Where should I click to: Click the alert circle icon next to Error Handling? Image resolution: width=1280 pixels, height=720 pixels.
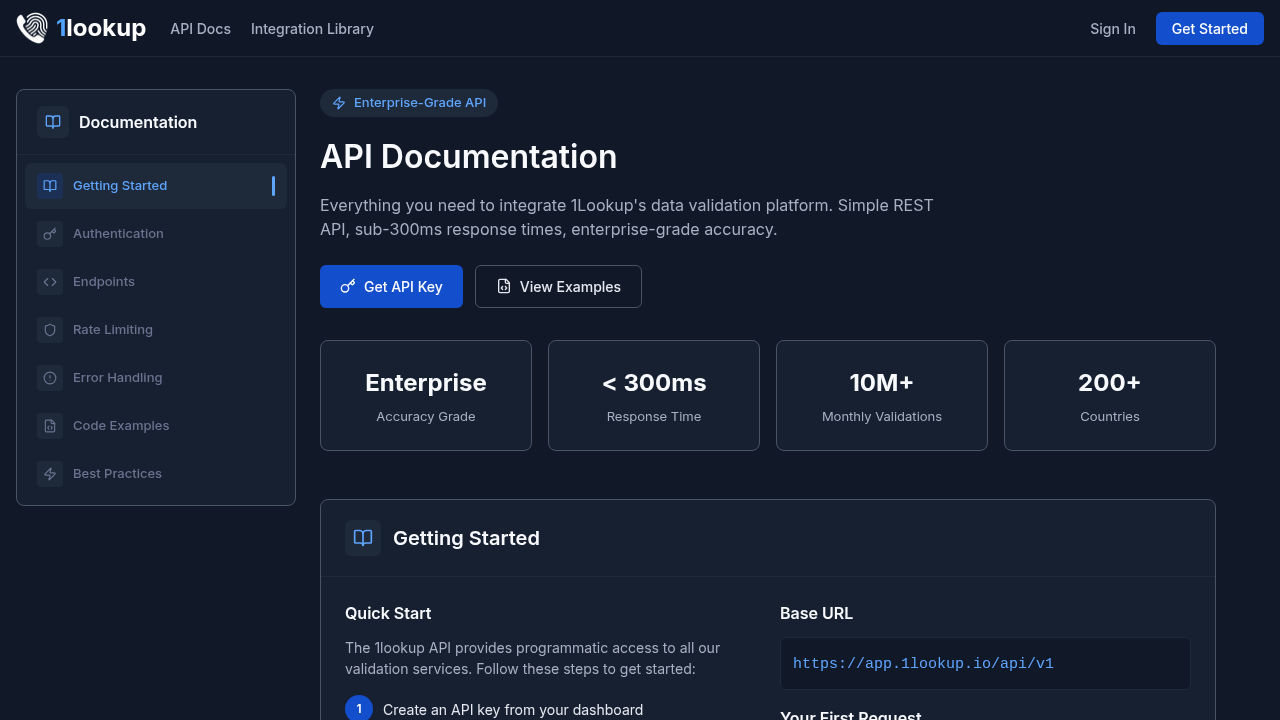click(50, 378)
